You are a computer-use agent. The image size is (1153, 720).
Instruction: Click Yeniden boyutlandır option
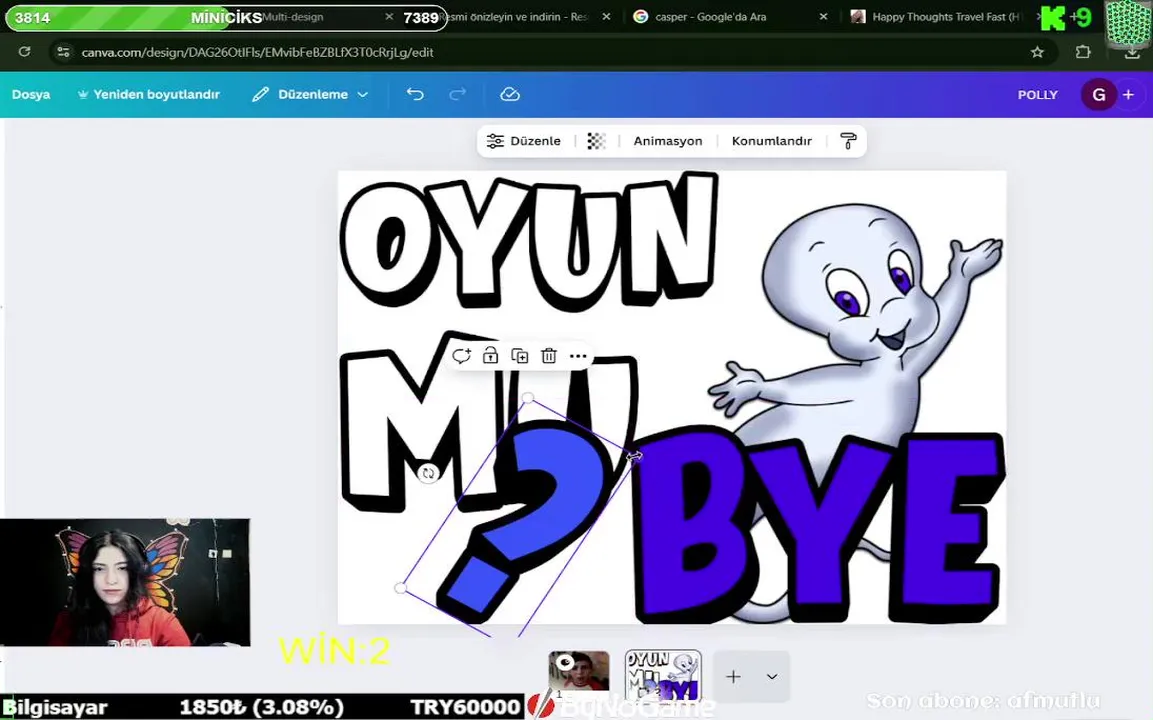(149, 94)
